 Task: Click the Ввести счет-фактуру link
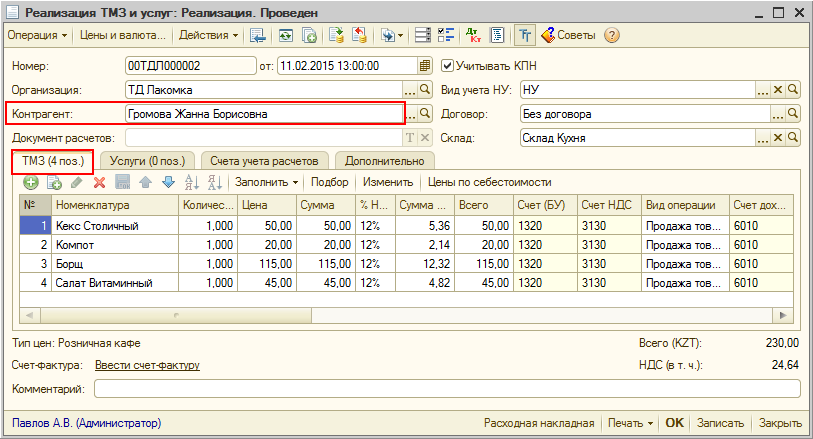point(147,365)
